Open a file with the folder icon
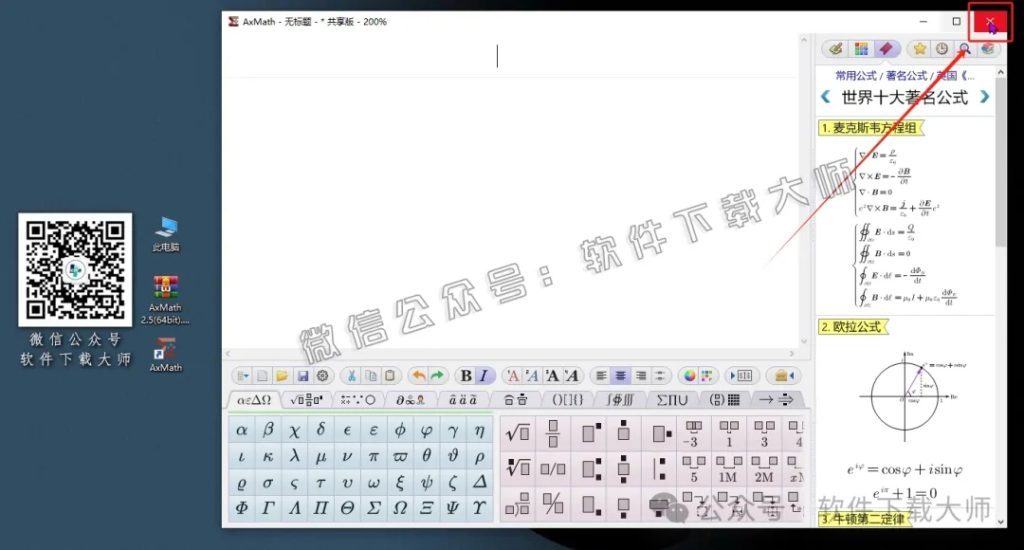Image resolution: width=1024 pixels, height=550 pixels. pos(282,376)
